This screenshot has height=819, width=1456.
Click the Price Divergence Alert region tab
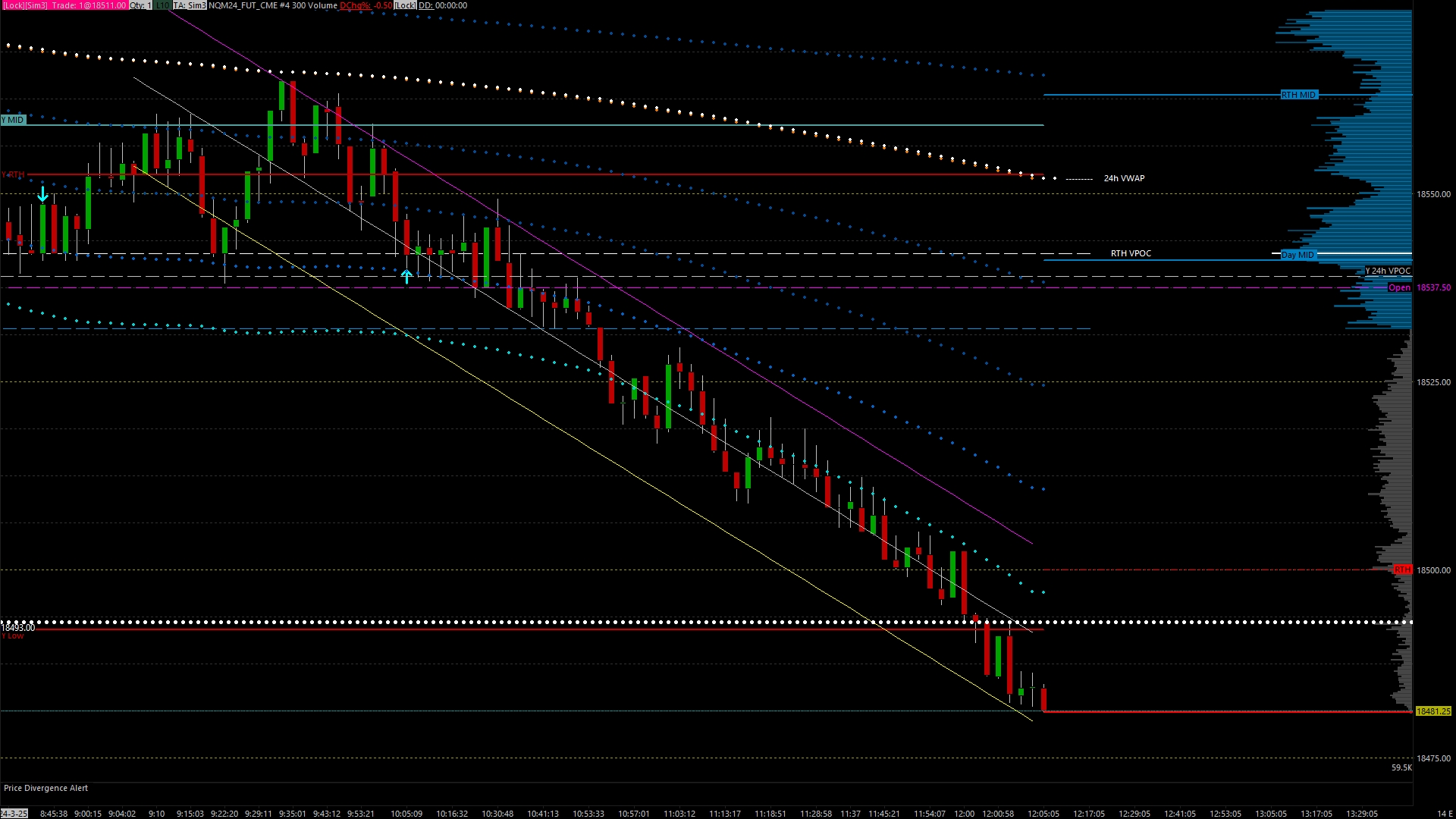point(45,788)
